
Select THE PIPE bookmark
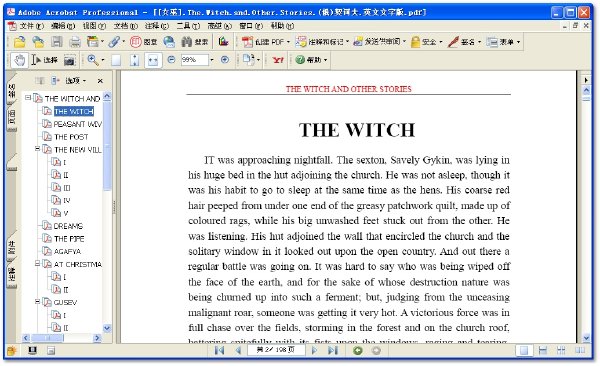[x=69, y=239]
